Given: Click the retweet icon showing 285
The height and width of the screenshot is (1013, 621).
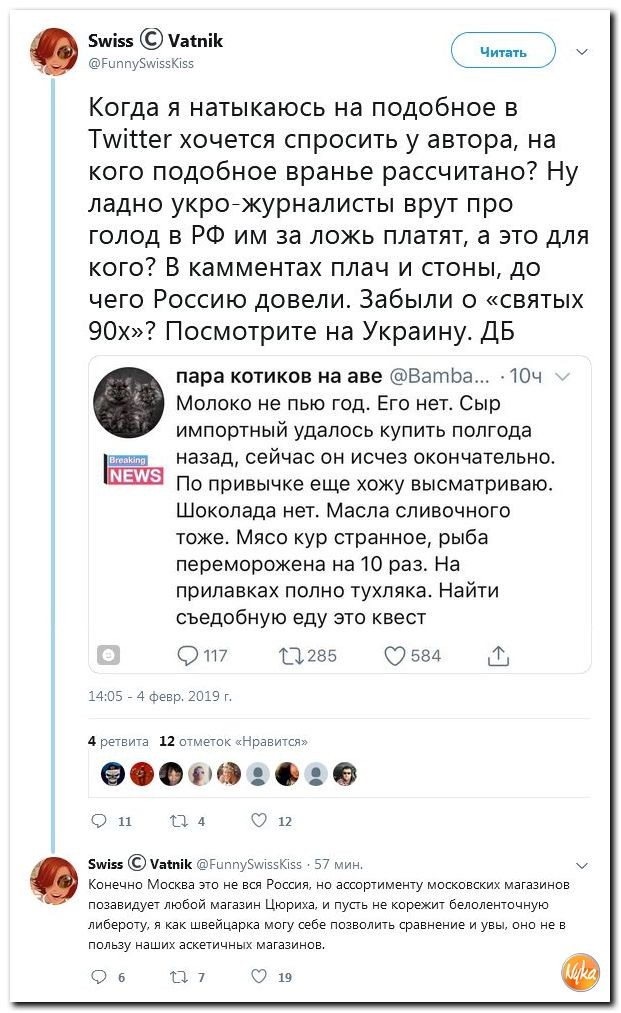Looking at the screenshot, I should [291, 656].
